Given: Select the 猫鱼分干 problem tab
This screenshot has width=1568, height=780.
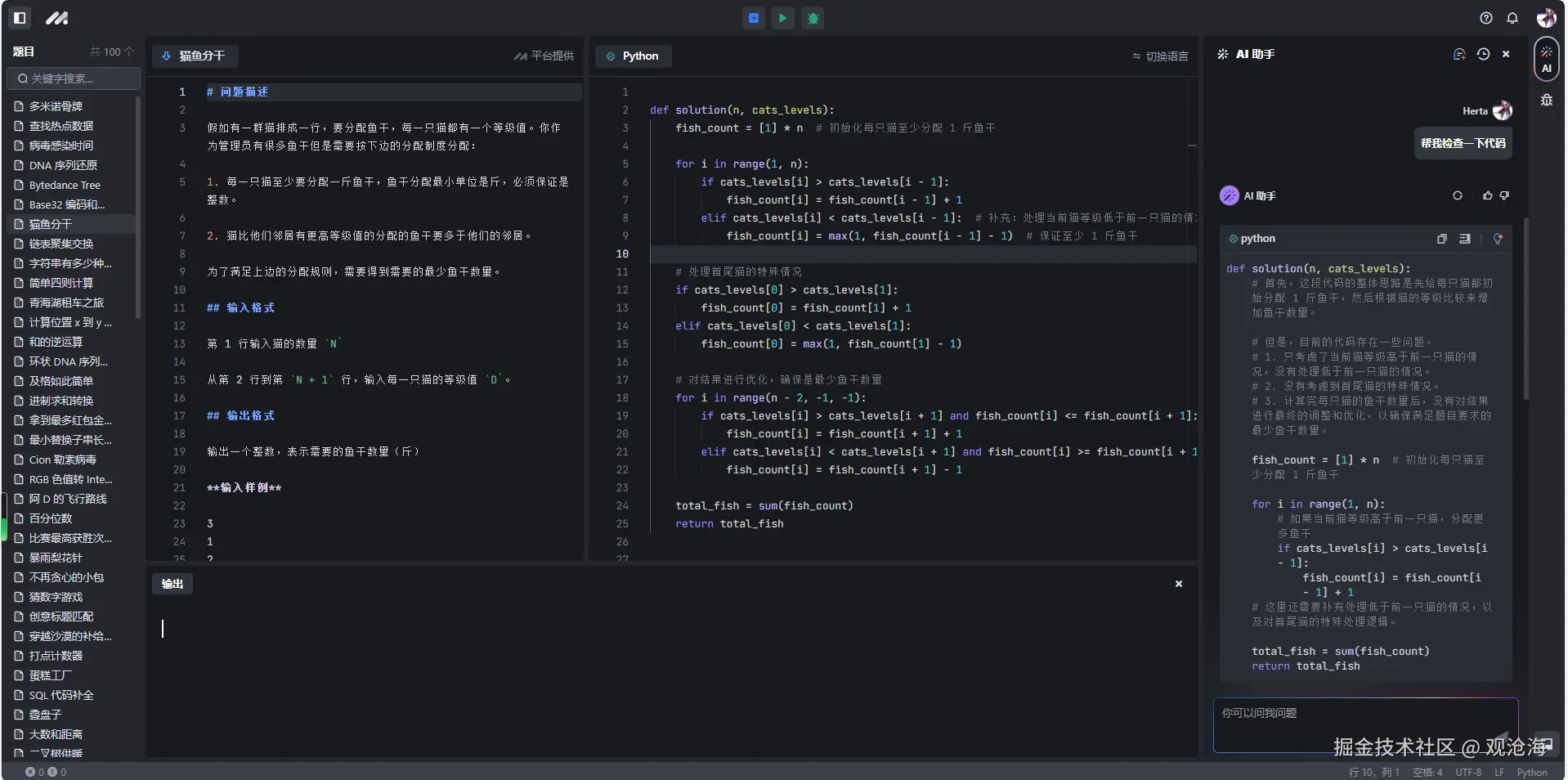Looking at the screenshot, I should coord(195,56).
